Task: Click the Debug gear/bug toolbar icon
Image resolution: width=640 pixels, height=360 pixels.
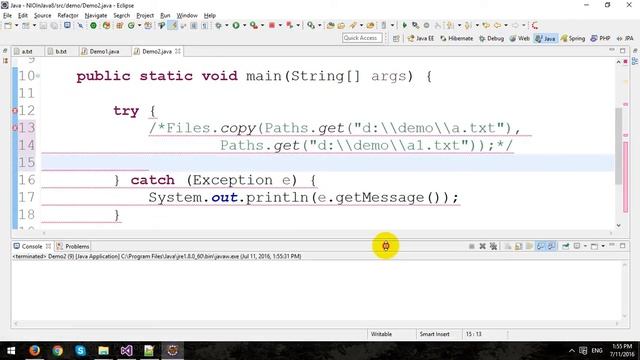Action: [x=218, y=25]
